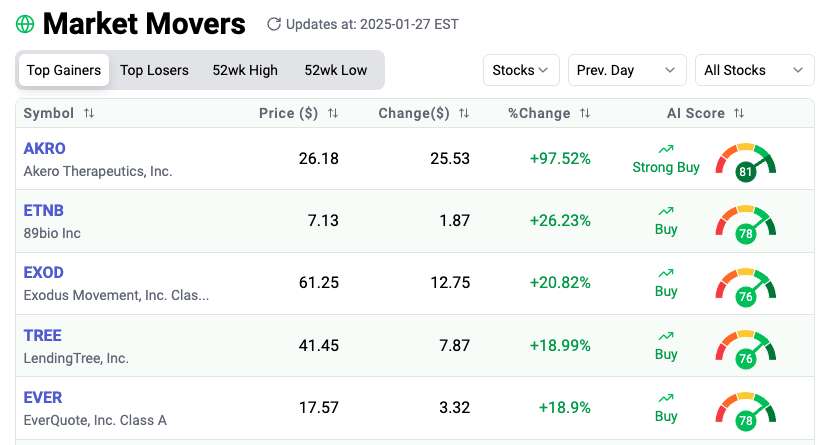Open the Stocks dropdown
This screenshot has width=824, height=445.
(x=521, y=70)
